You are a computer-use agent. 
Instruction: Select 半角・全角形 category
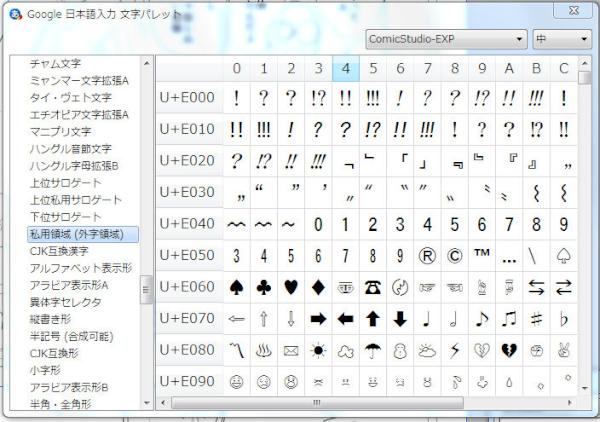point(60,404)
